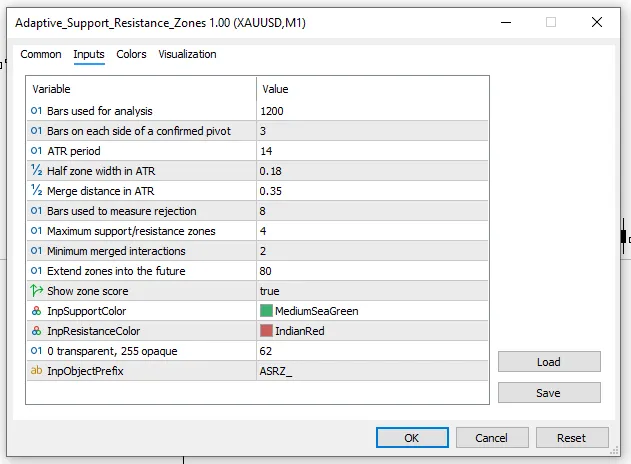Click the integer icon beside Bars used to measure rejection
Screen dimensions: 631x464
click(x=36, y=211)
